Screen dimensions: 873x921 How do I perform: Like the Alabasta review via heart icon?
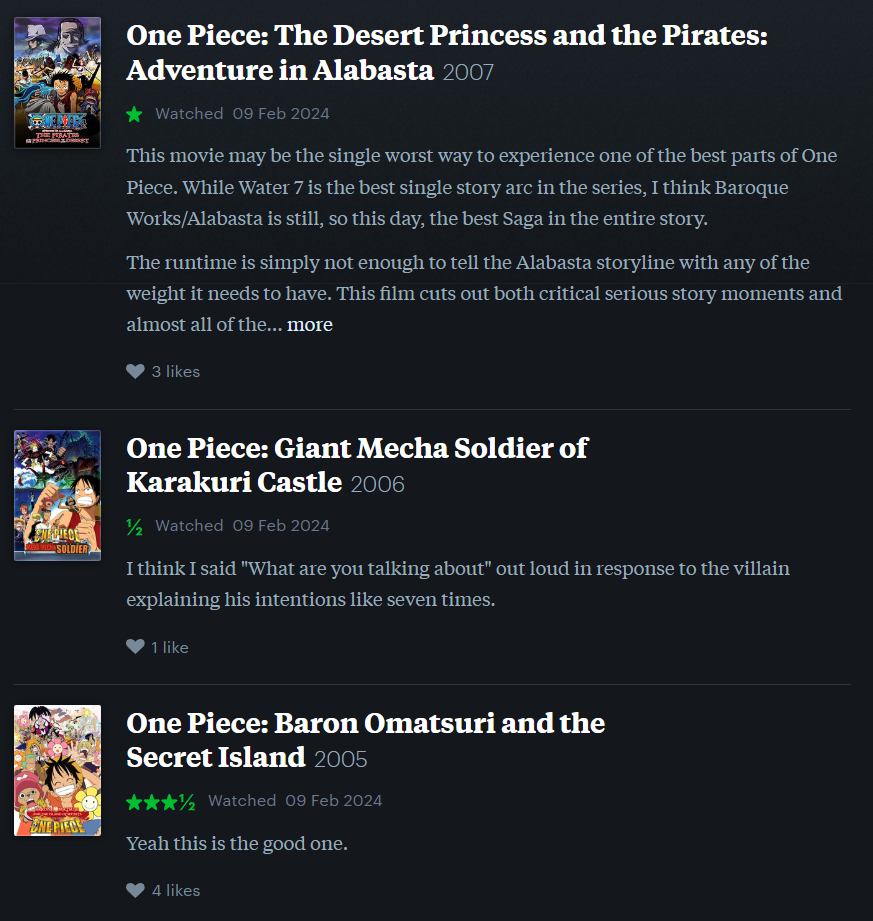[135, 371]
